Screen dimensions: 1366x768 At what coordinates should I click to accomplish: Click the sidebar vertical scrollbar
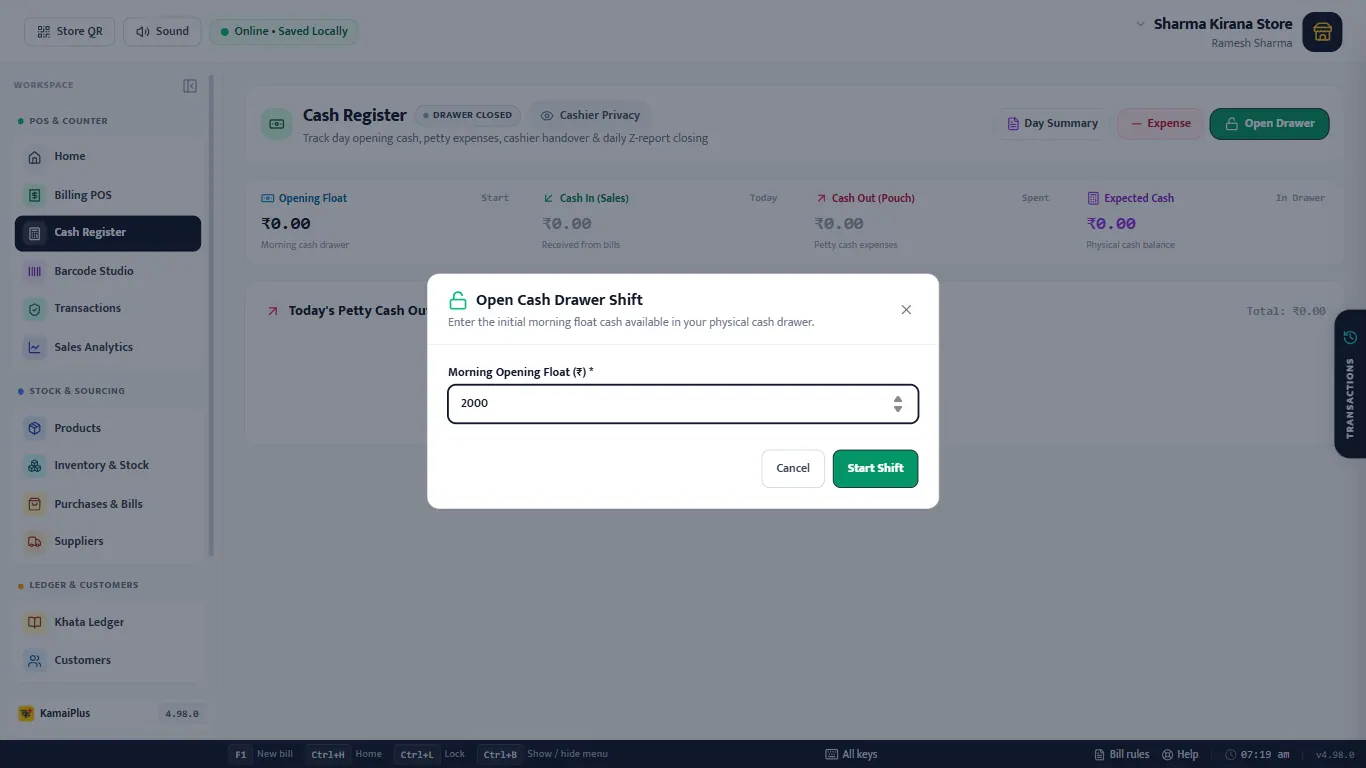pos(211,315)
